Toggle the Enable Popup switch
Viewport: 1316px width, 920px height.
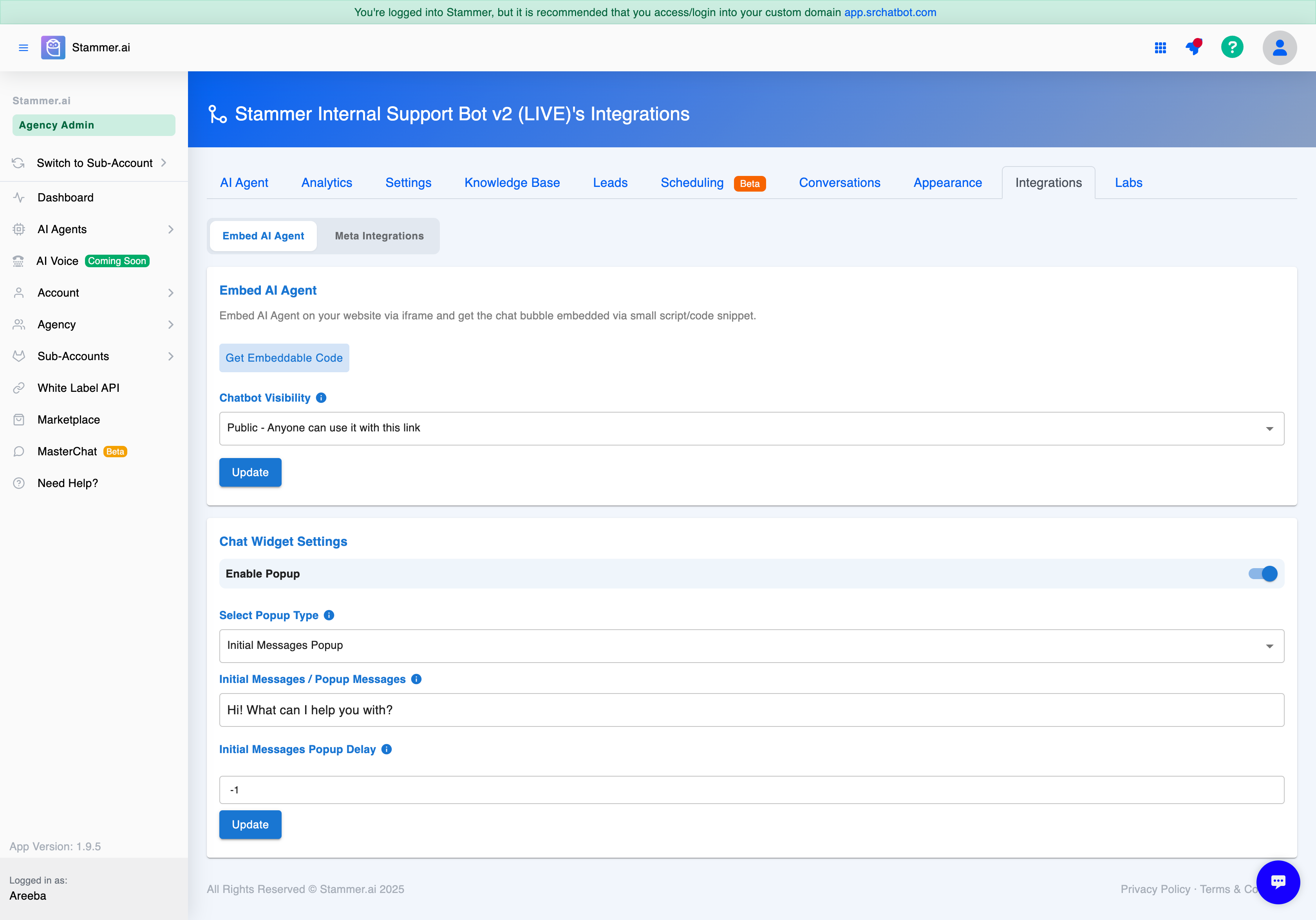1263,574
